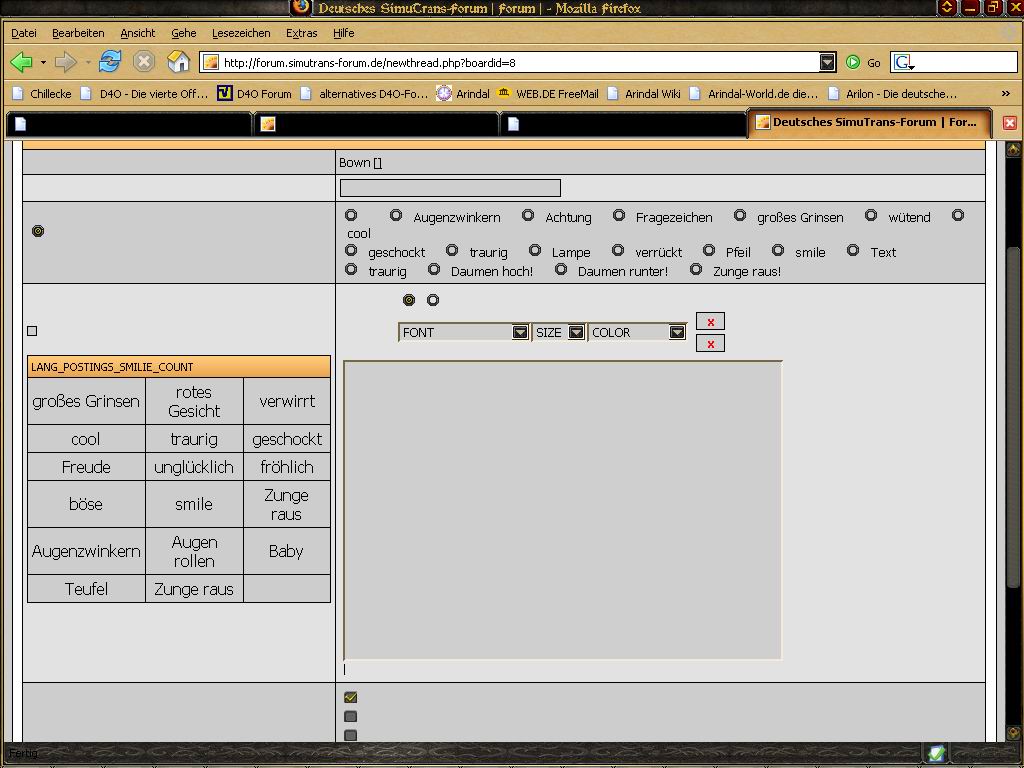The height and width of the screenshot is (768, 1024).
Task: Insert the 'großes Grinsen' smilie
Action: click(86, 401)
